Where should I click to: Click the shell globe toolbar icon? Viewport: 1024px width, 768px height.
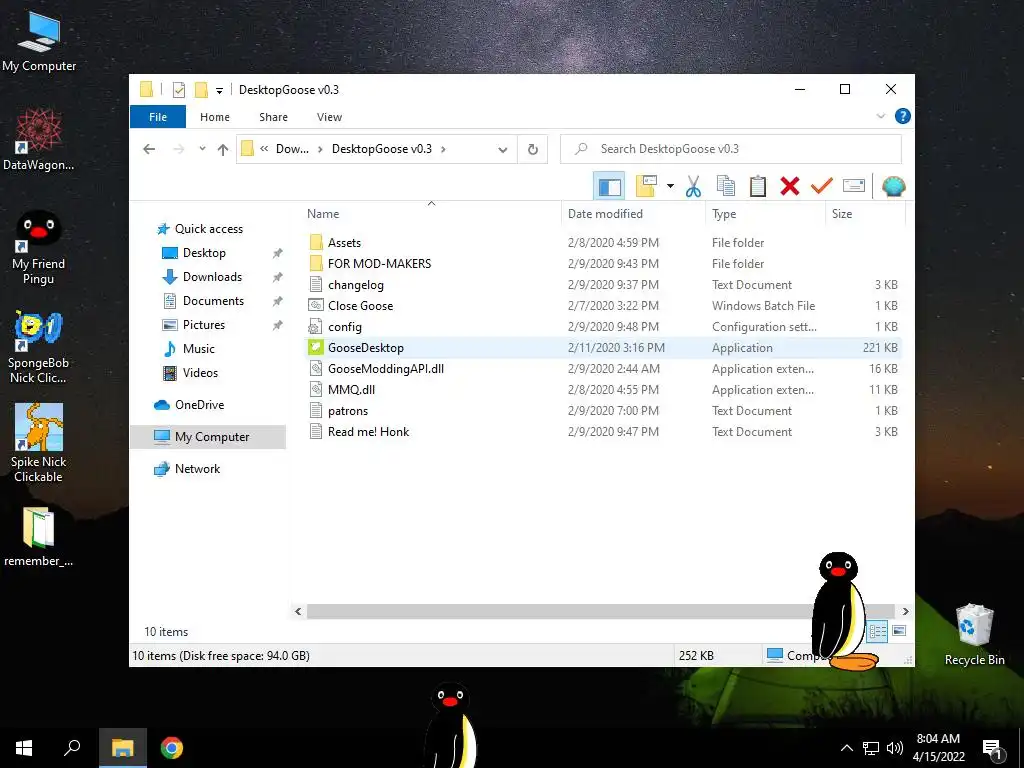893,187
